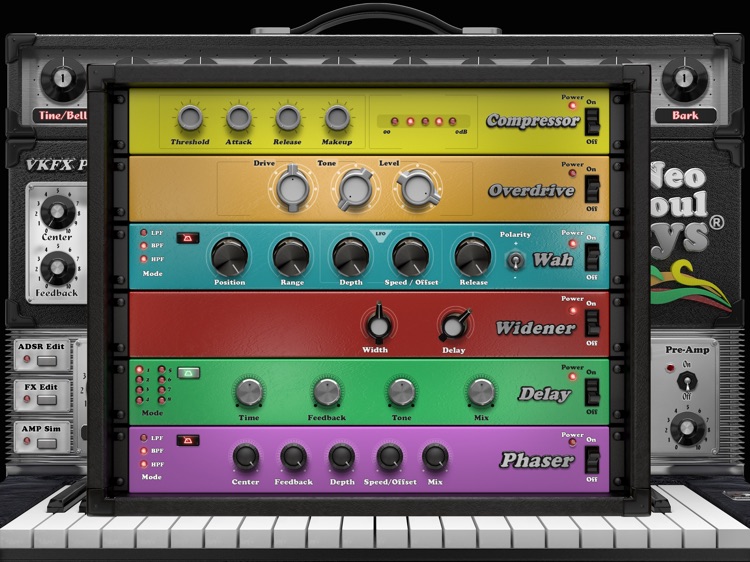Click the Widener Width knob
750x562 pixels.
(379, 324)
